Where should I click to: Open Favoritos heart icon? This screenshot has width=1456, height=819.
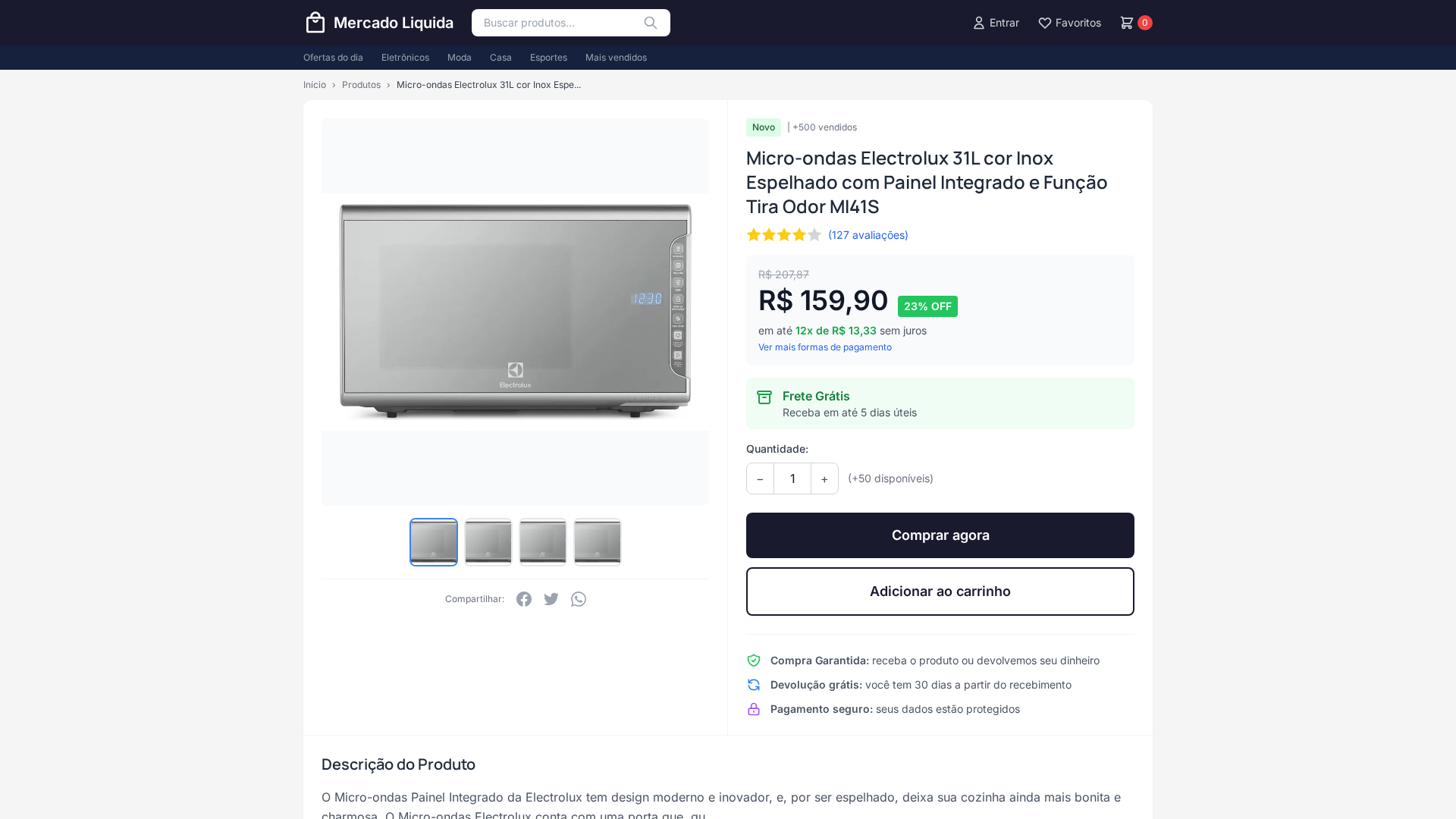pos(1045,23)
